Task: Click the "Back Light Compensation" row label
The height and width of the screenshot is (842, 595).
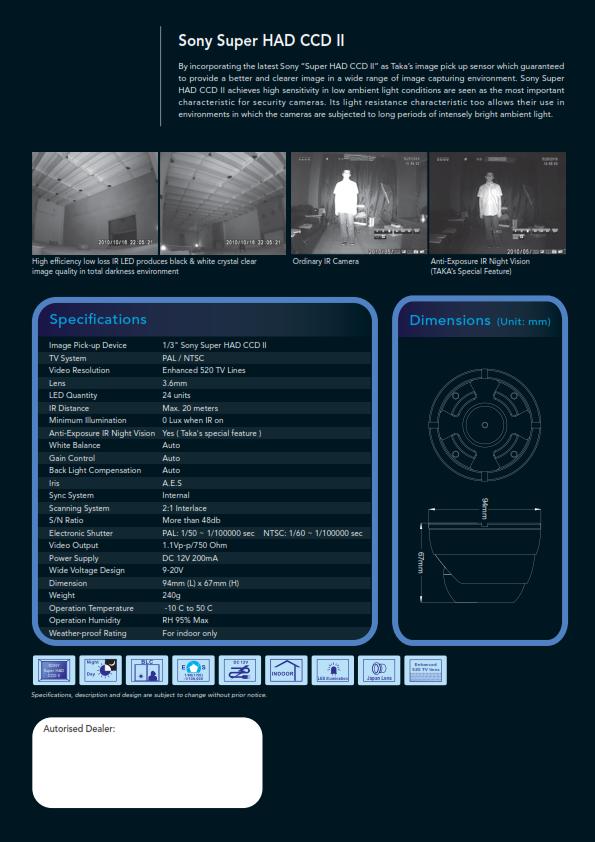Action: 95,470
